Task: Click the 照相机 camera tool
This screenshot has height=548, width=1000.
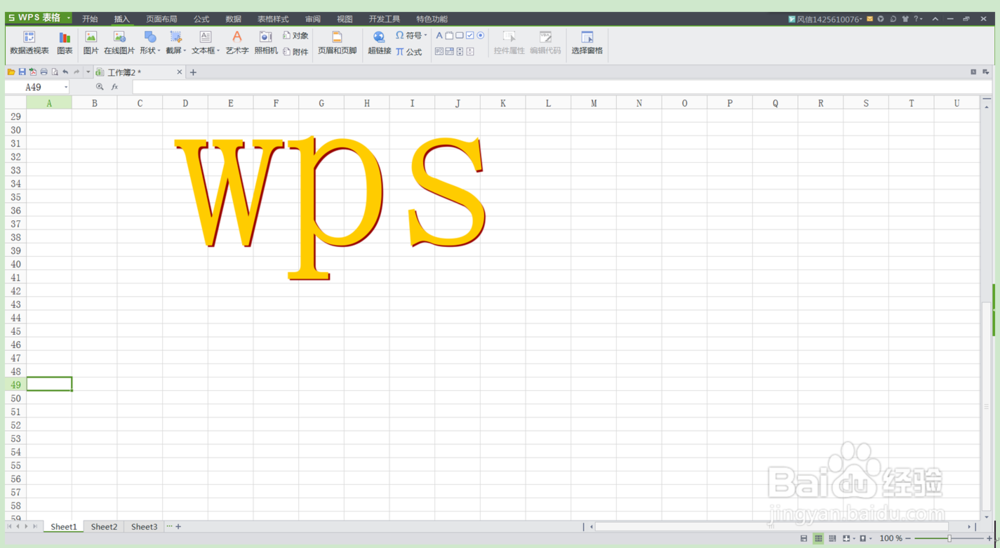Action: point(265,43)
